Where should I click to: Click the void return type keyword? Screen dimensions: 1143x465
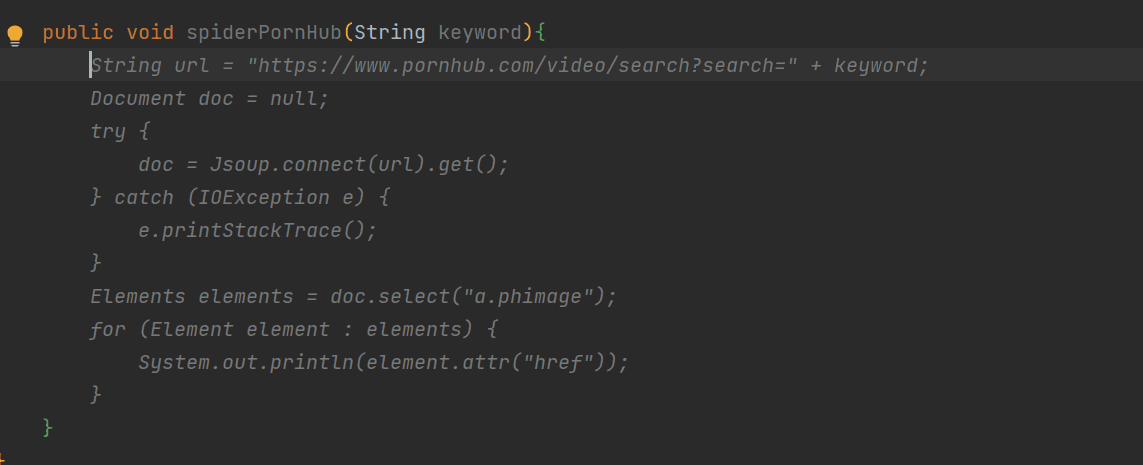pyautogui.click(x=150, y=33)
